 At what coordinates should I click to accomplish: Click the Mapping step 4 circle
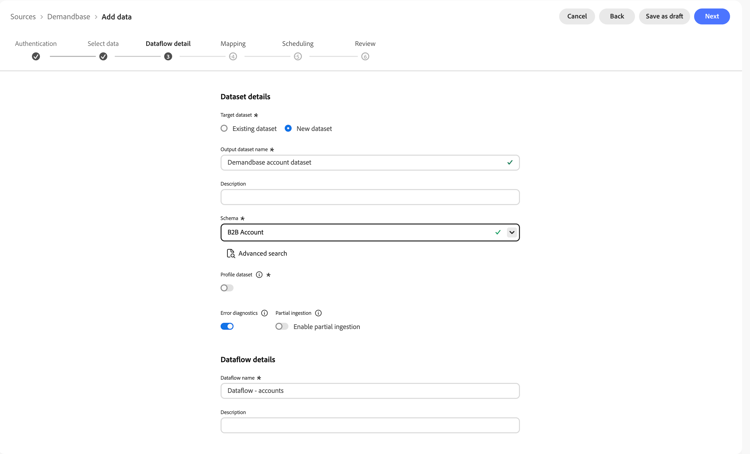click(233, 56)
